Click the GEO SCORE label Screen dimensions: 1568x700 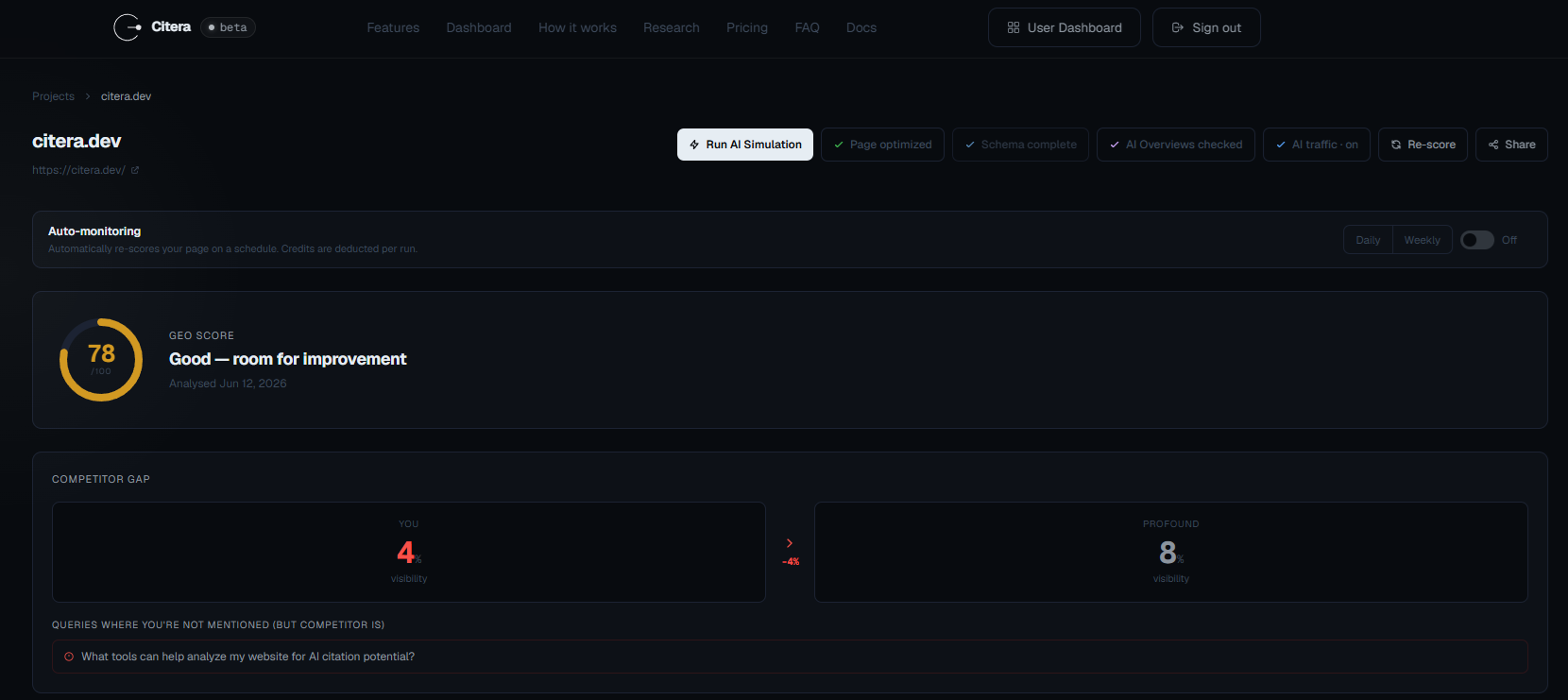tap(201, 336)
